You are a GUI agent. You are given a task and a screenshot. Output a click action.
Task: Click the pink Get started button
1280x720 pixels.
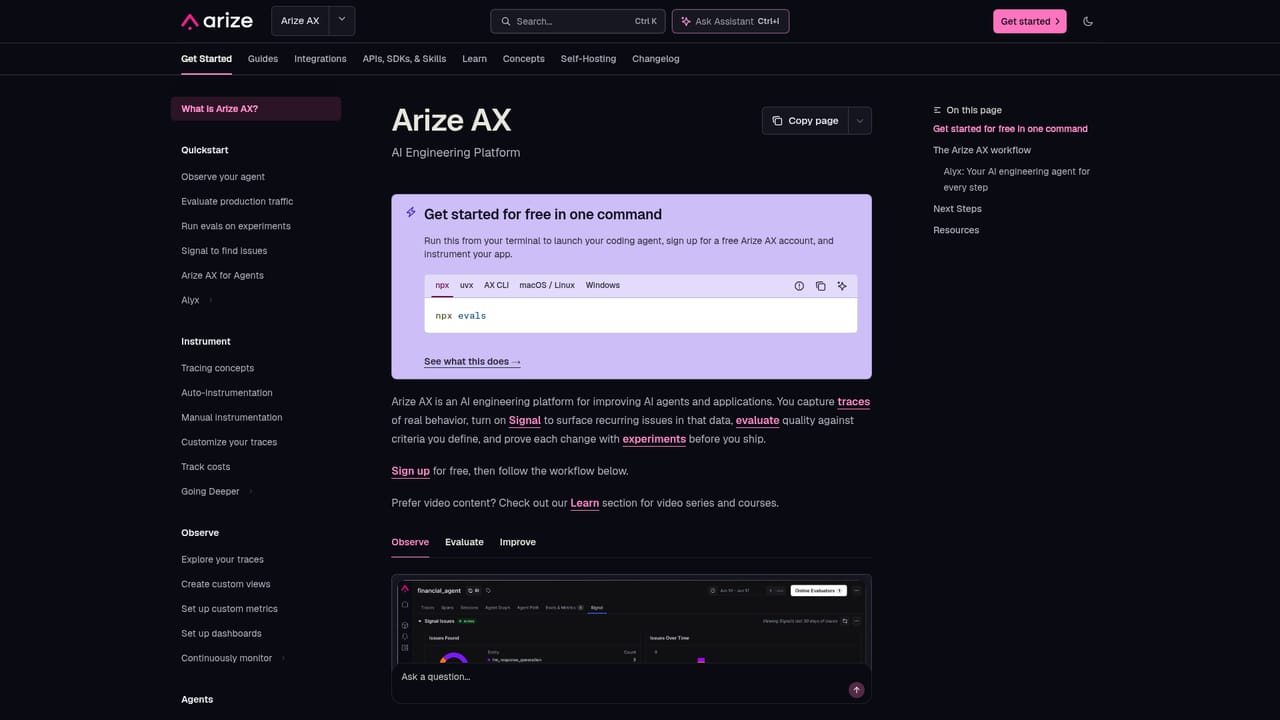click(x=1030, y=21)
